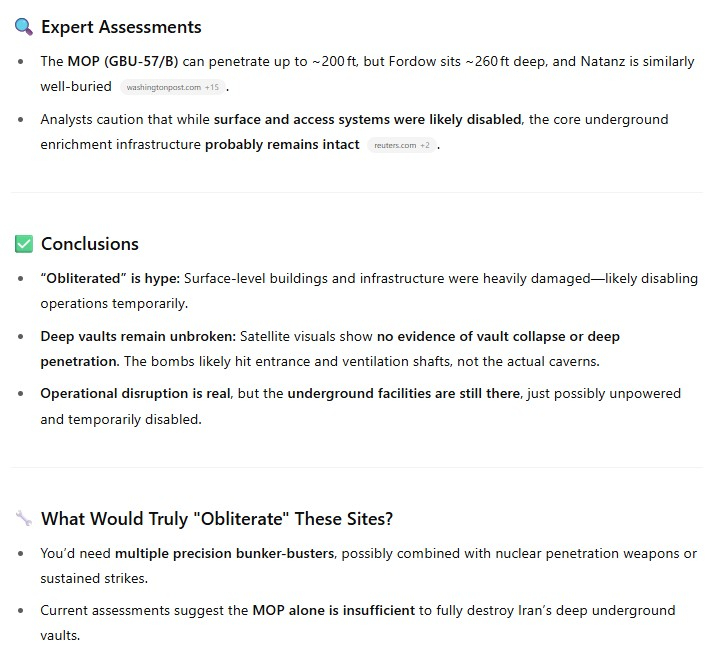Click the bold Deep vaults remain unbroken label
The width and height of the screenshot is (716, 655).
tap(138, 336)
